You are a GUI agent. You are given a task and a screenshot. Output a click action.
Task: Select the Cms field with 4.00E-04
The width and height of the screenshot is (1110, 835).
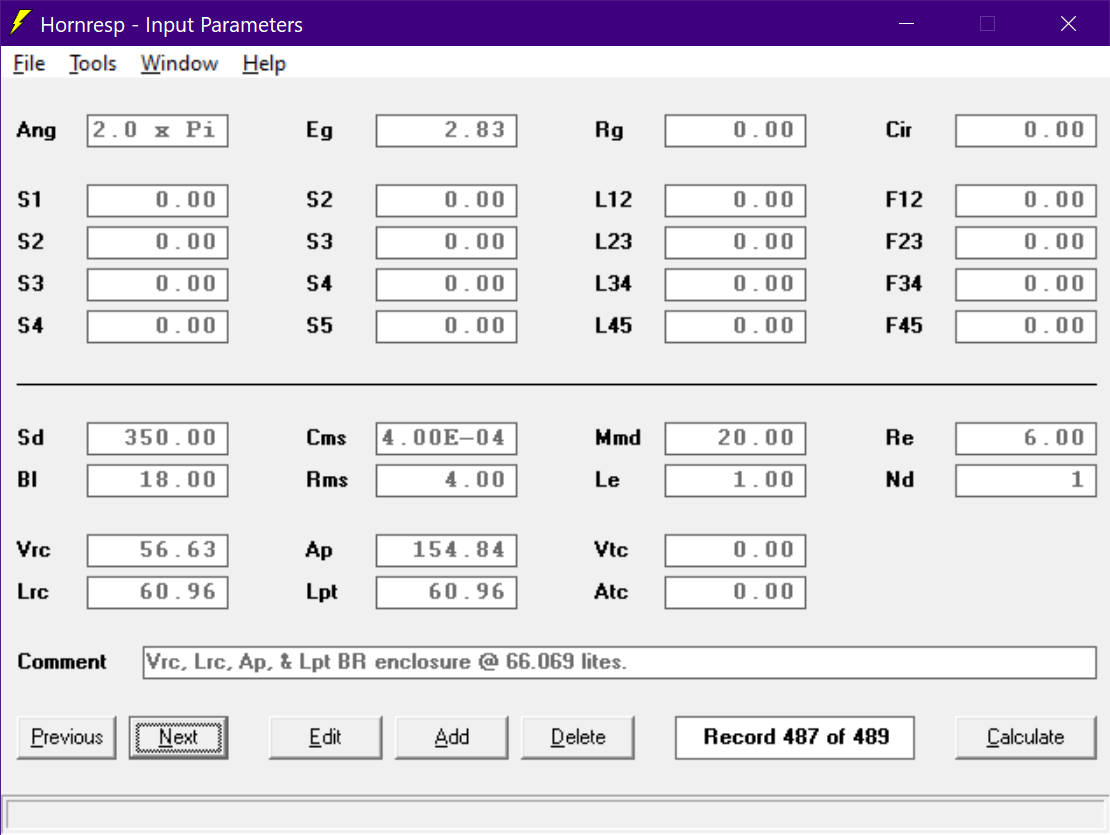point(446,438)
